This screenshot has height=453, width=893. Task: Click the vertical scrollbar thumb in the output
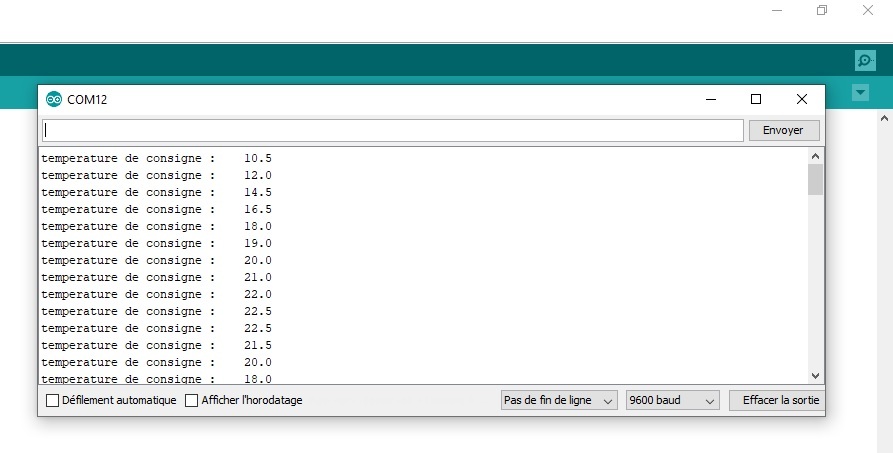point(815,180)
